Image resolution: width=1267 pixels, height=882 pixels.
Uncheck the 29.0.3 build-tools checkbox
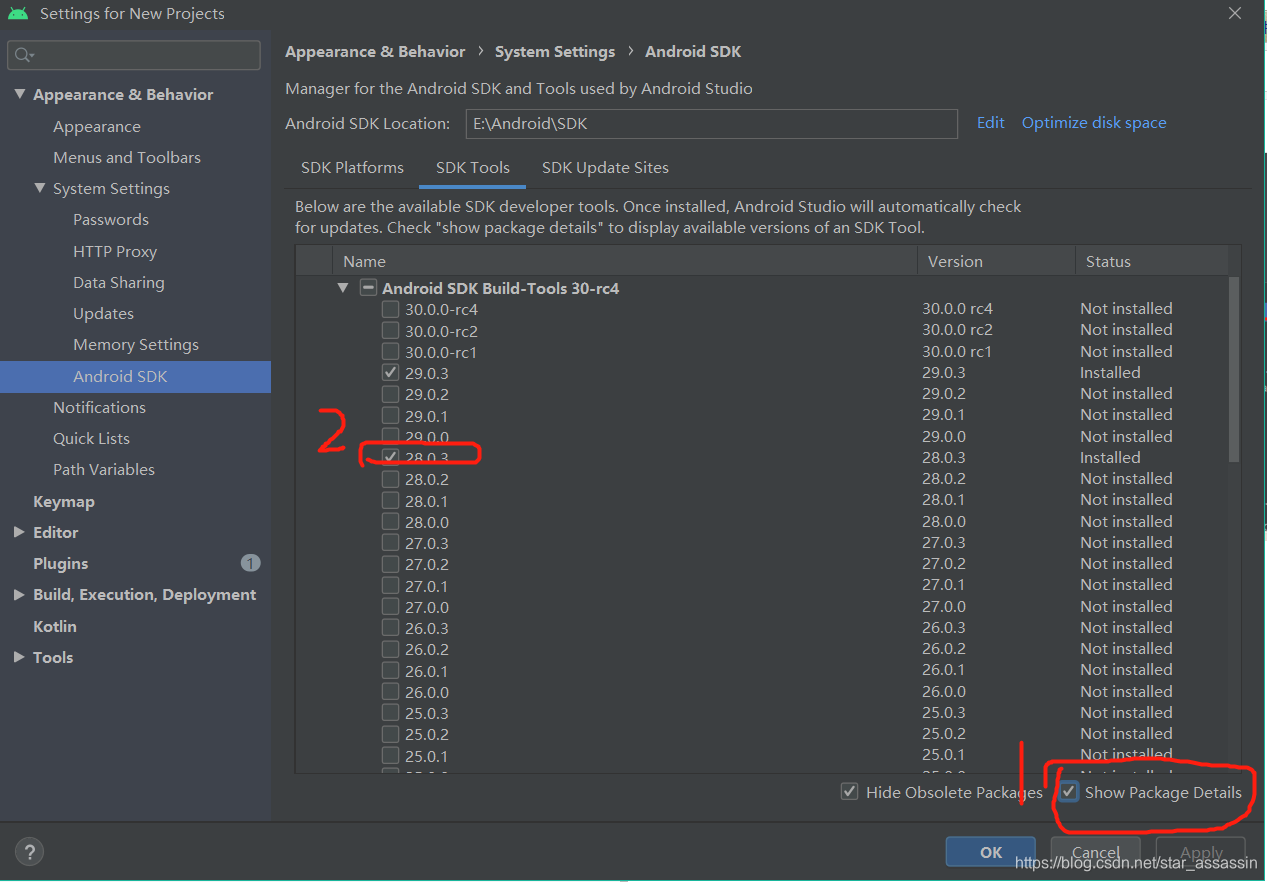point(390,373)
